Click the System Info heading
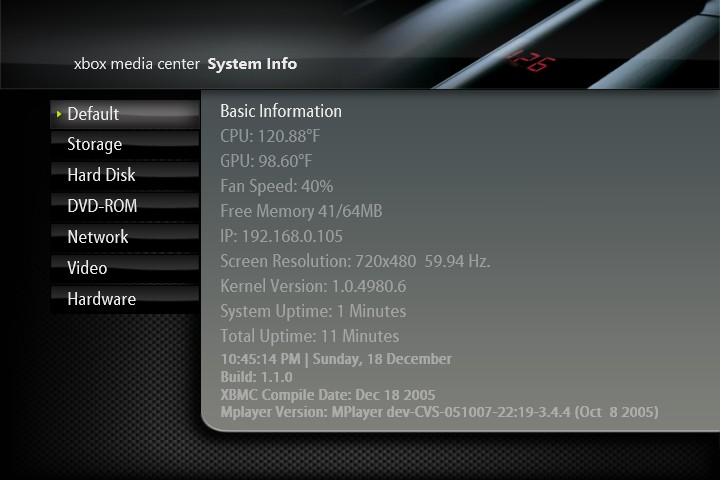The height and width of the screenshot is (480, 720). [252, 64]
